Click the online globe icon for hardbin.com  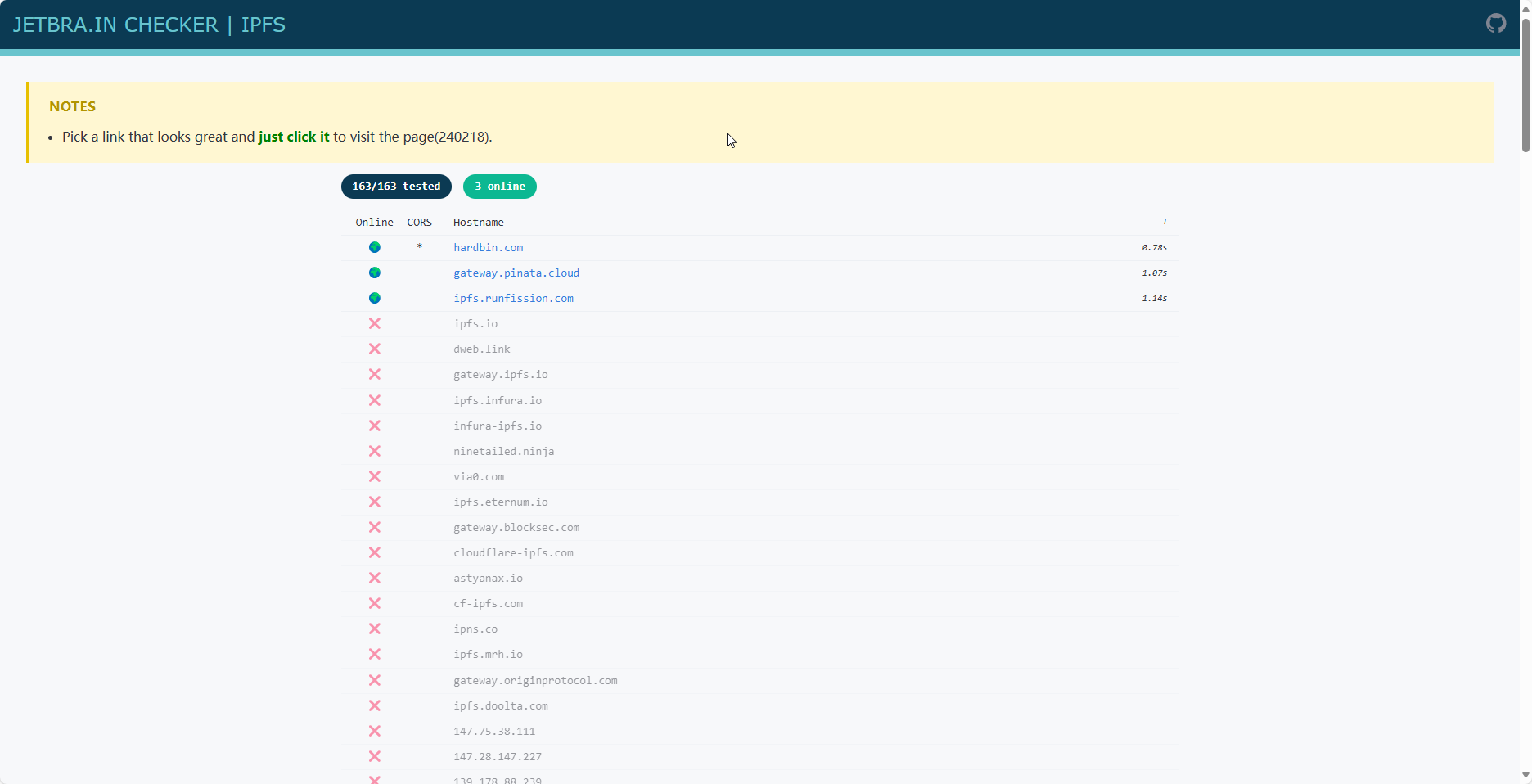point(375,247)
